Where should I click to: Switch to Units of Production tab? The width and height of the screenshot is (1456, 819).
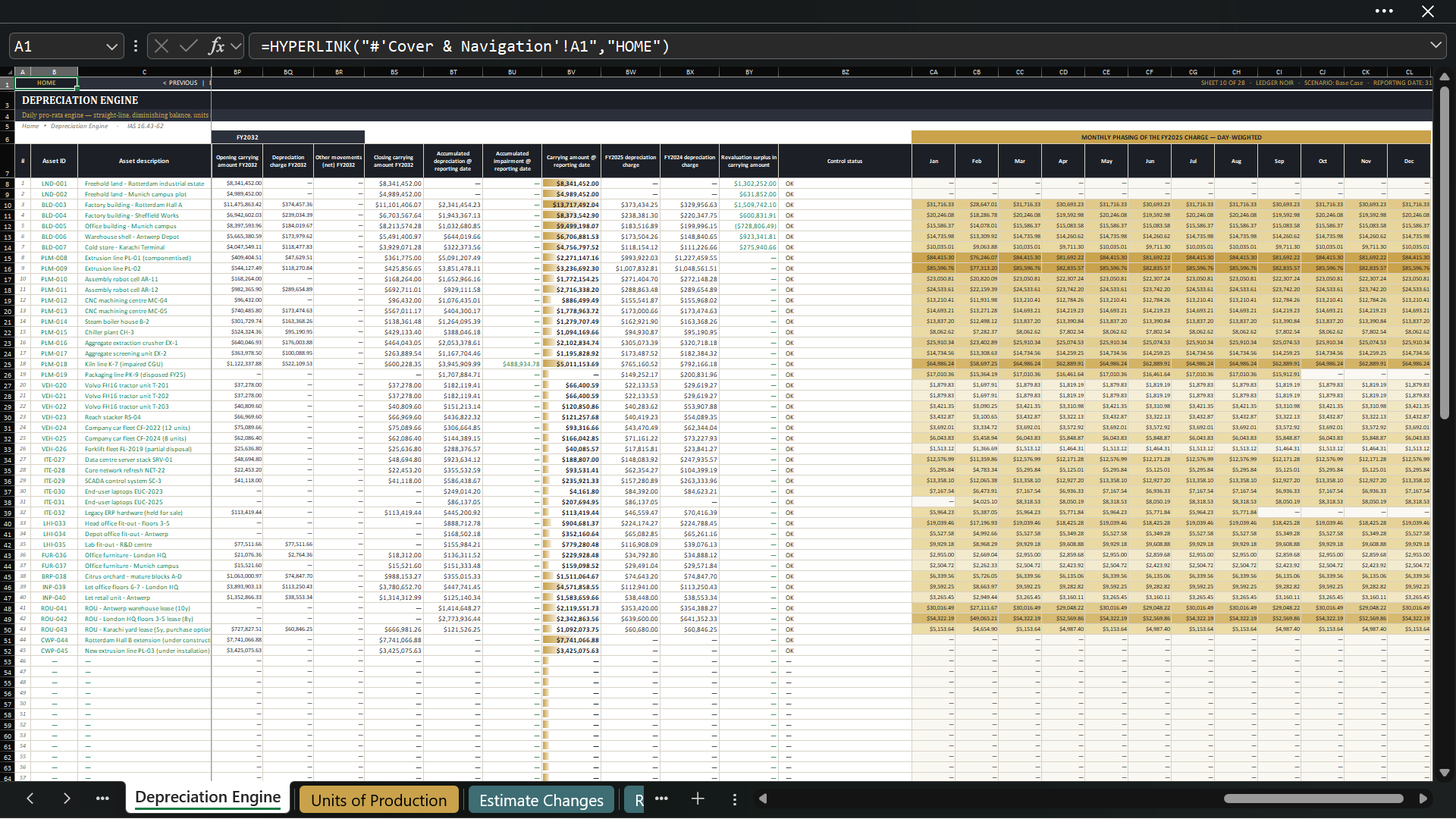[x=379, y=800]
